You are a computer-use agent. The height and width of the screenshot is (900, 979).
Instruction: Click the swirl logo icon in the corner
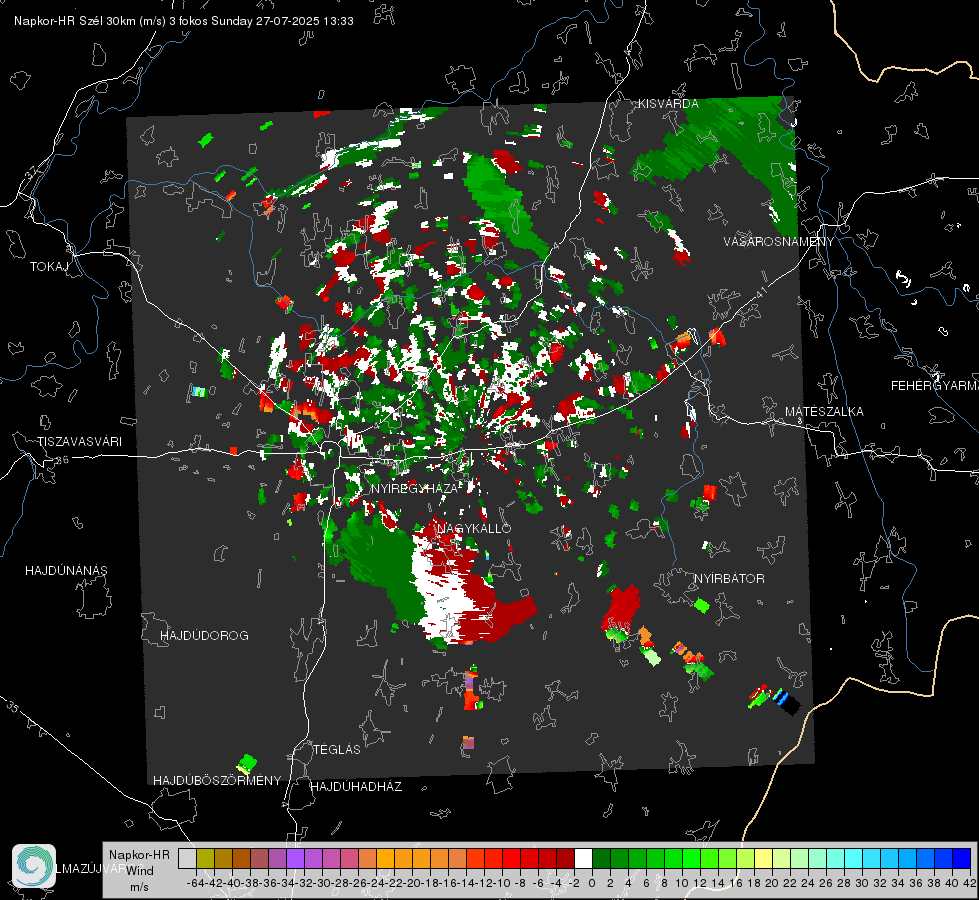point(34,866)
